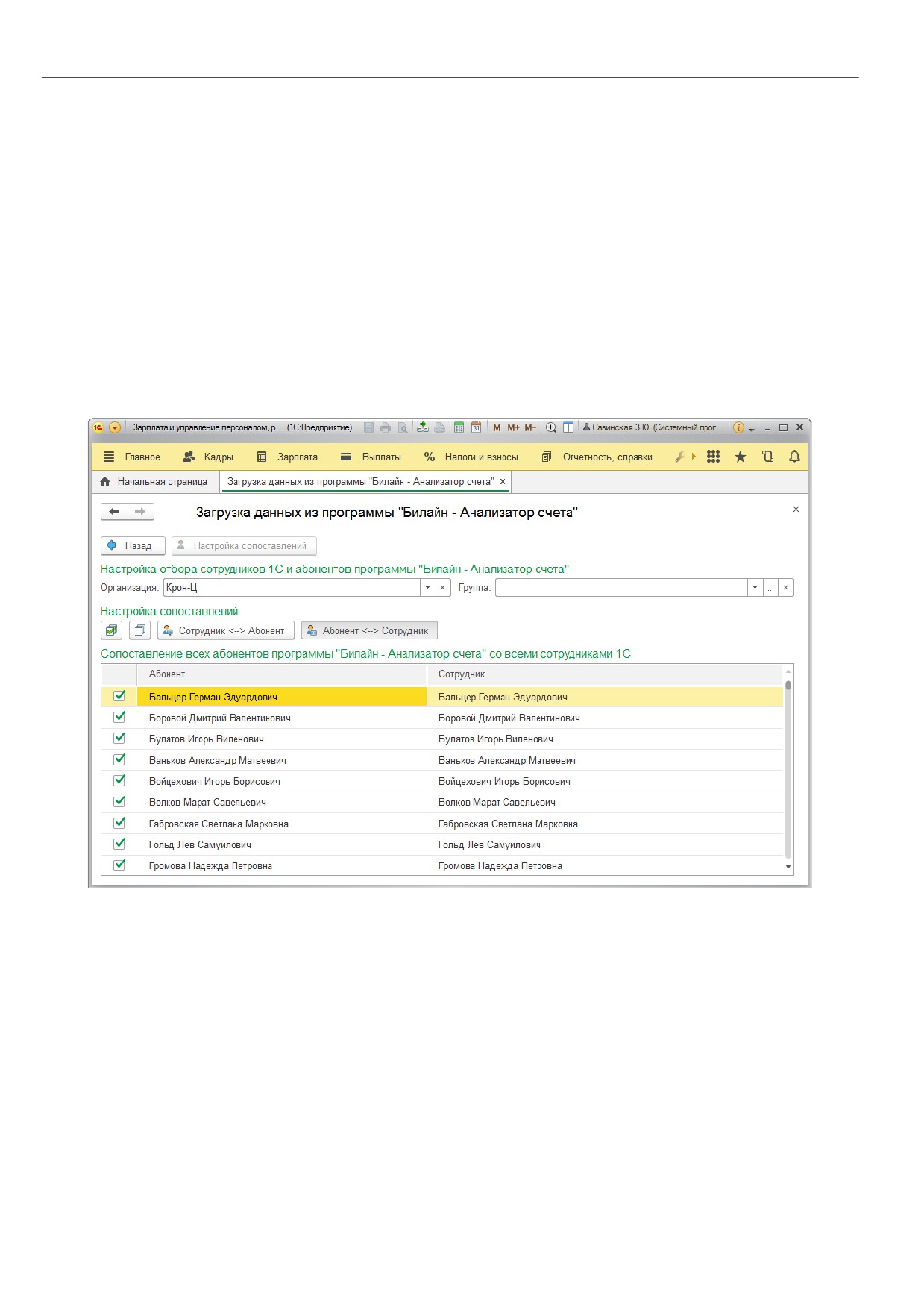Uncheck all rows with the clear-all icon

coord(140,630)
